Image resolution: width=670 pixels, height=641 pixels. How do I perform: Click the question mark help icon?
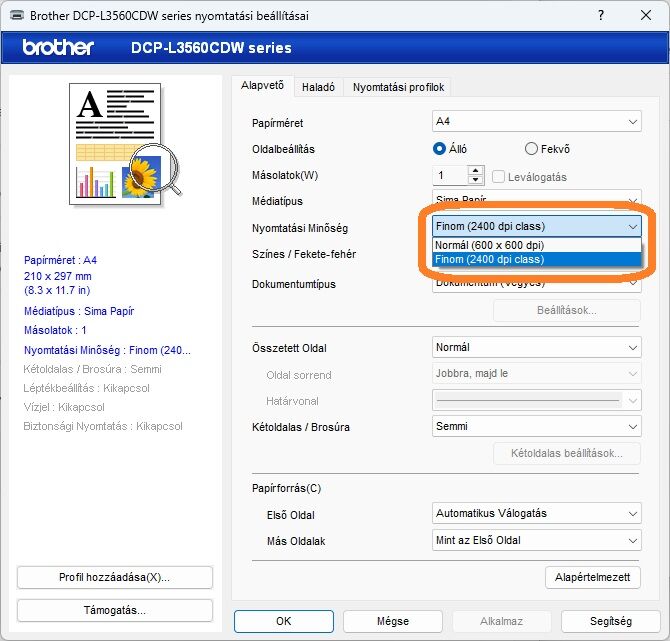tap(601, 15)
